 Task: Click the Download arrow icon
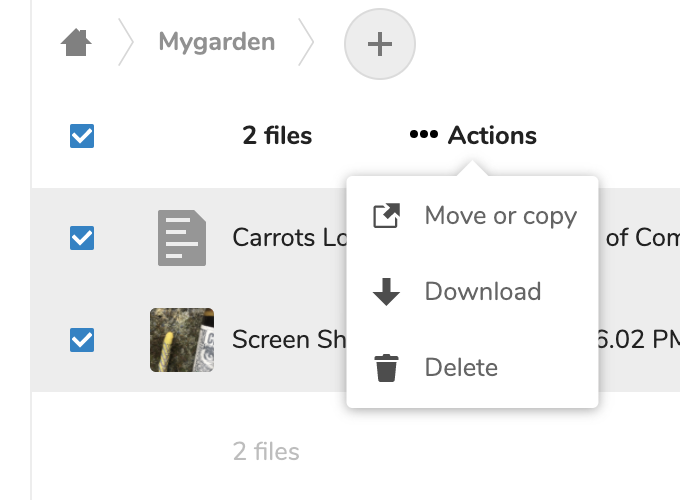point(386,292)
